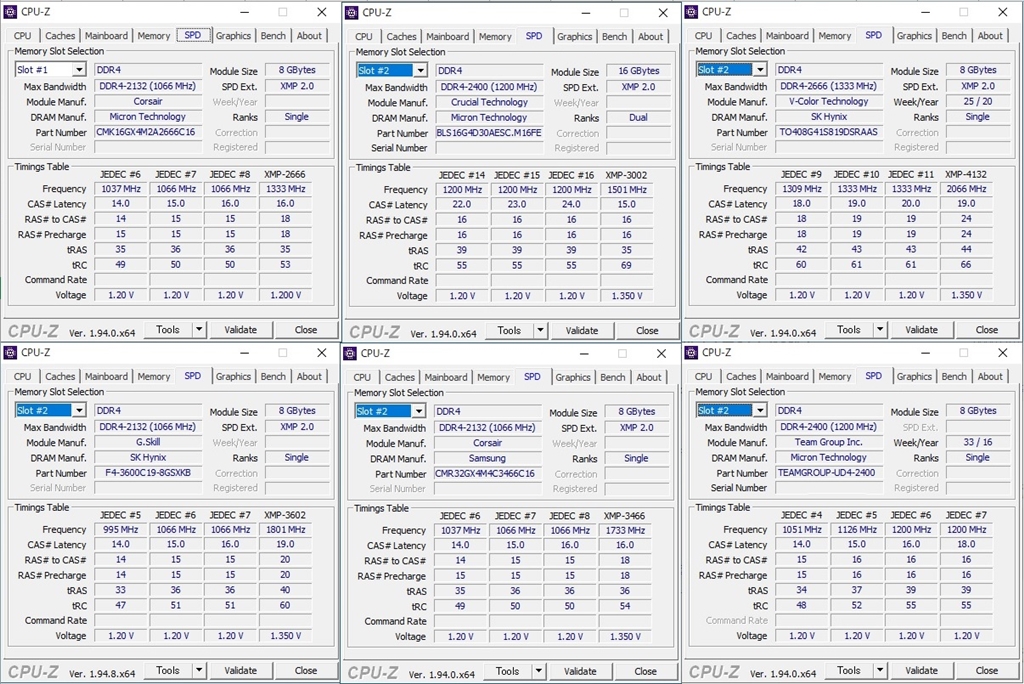
Task: Click the XMP-4132 column header
Action: coord(966,174)
